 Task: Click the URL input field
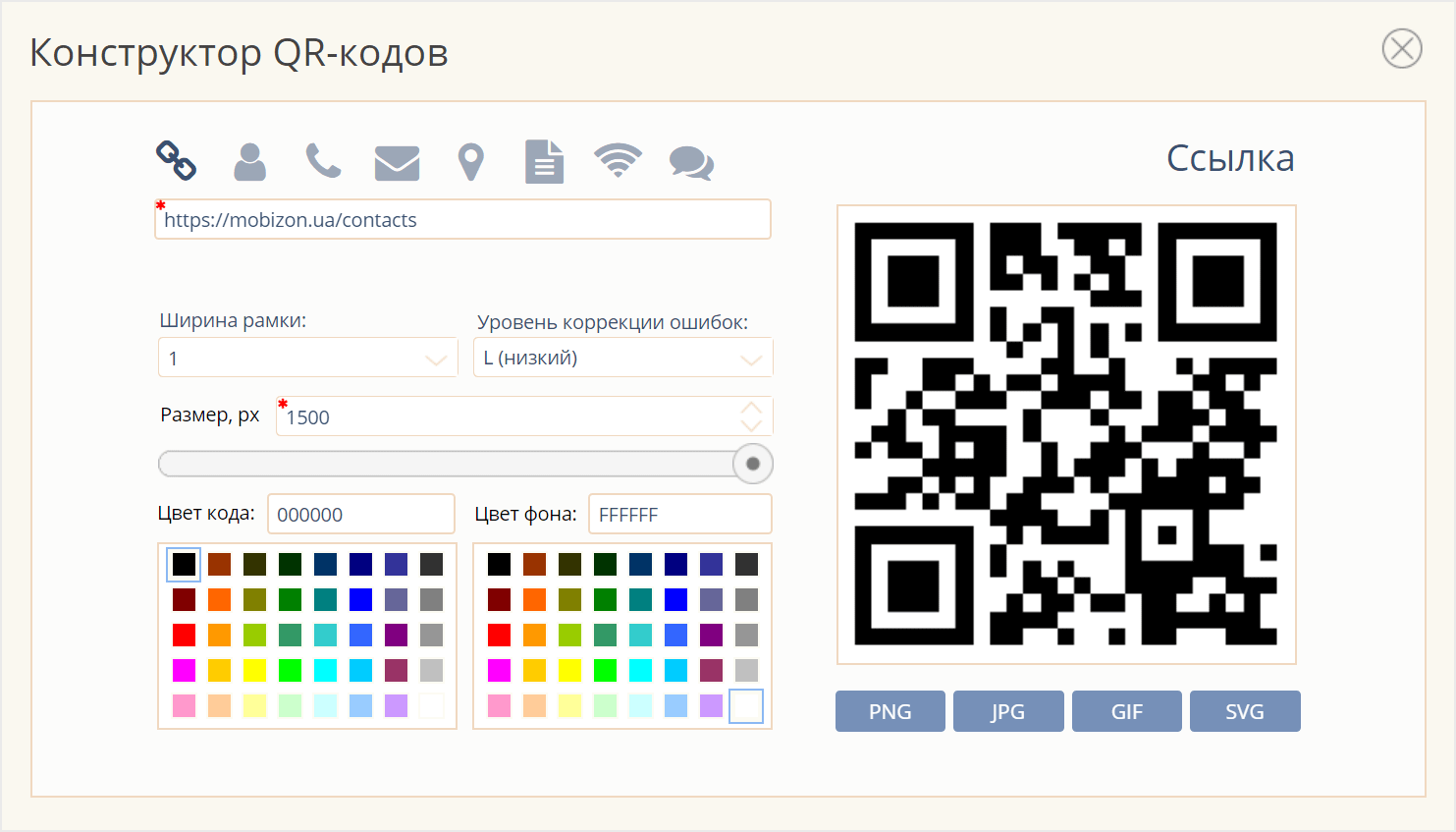462,220
